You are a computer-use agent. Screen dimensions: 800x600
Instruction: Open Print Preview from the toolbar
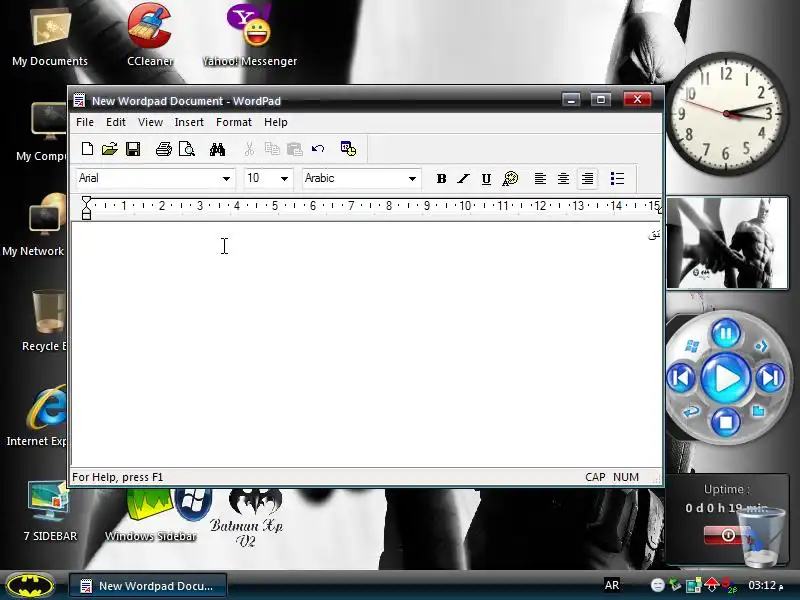187,149
